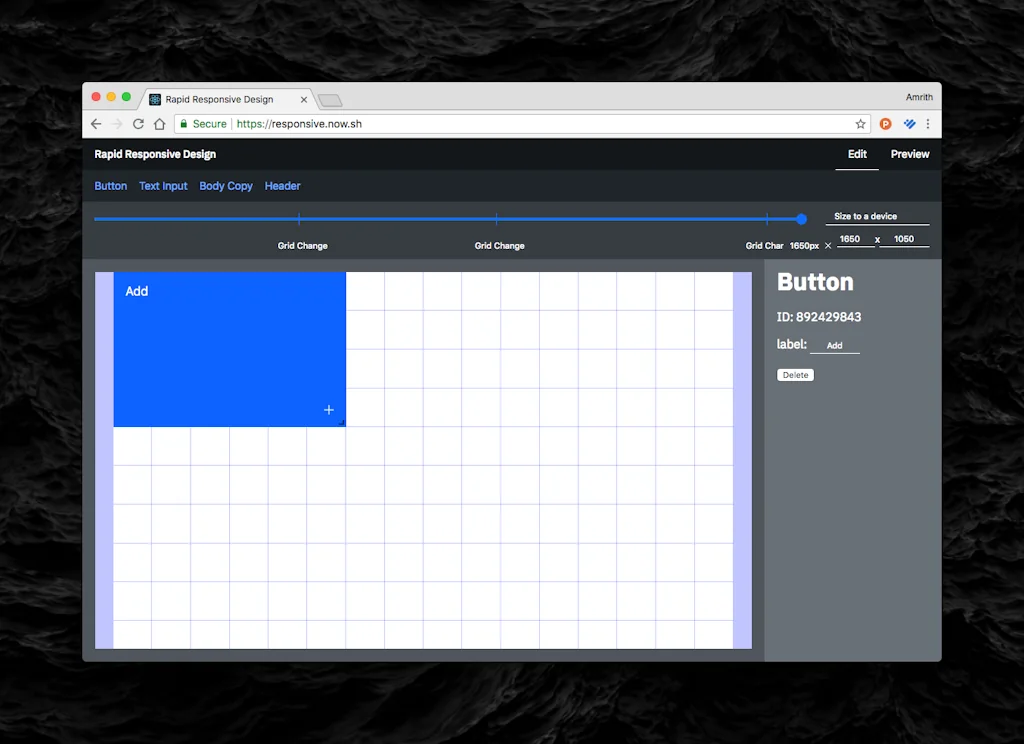
Task: Select the Edit tab
Action: click(x=856, y=154)
